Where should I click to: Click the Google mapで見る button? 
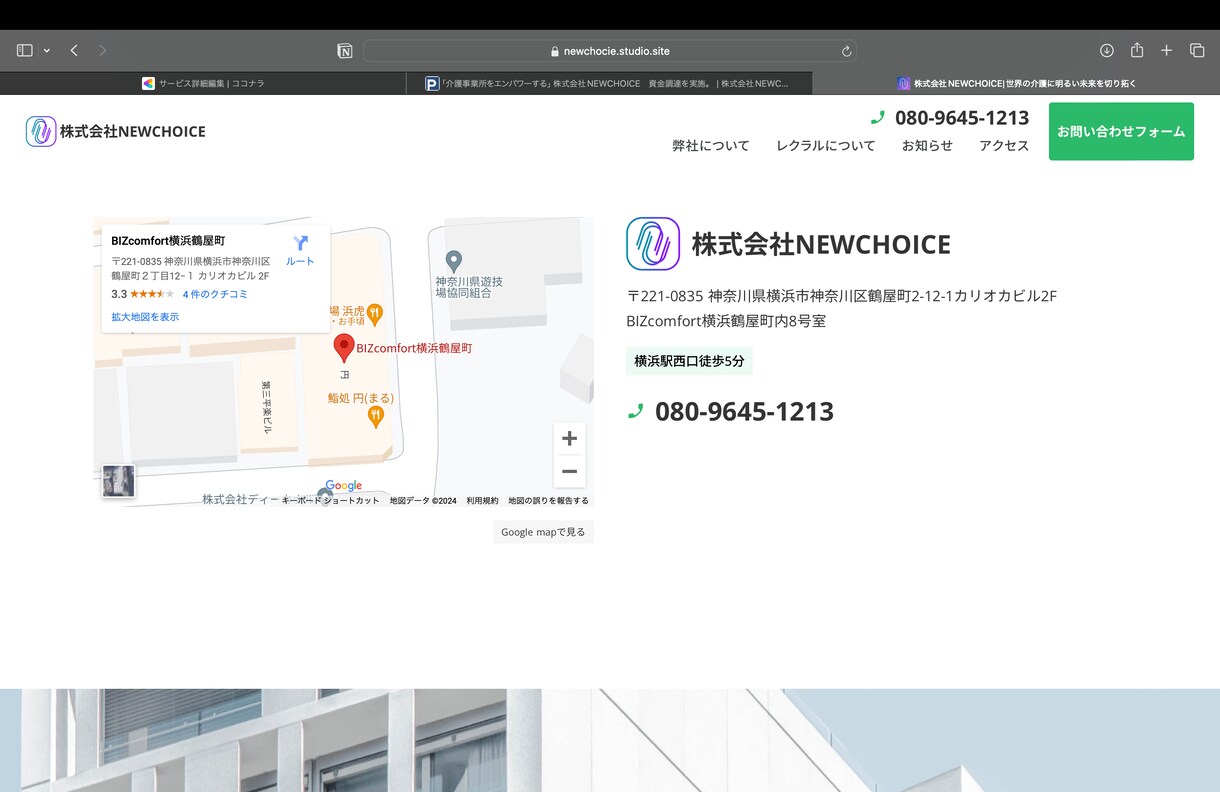click(543, 532)
